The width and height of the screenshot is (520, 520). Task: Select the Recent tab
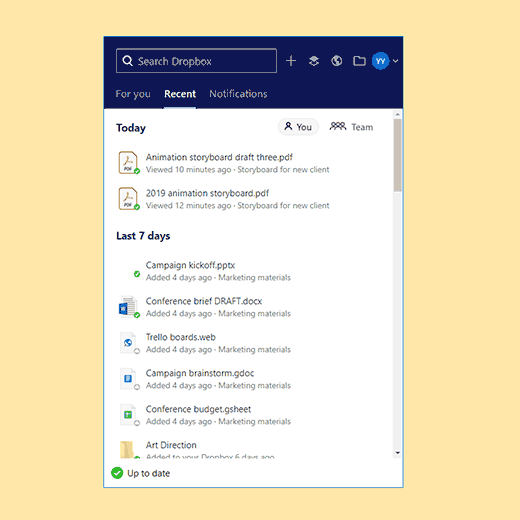(x=180, y=94)
